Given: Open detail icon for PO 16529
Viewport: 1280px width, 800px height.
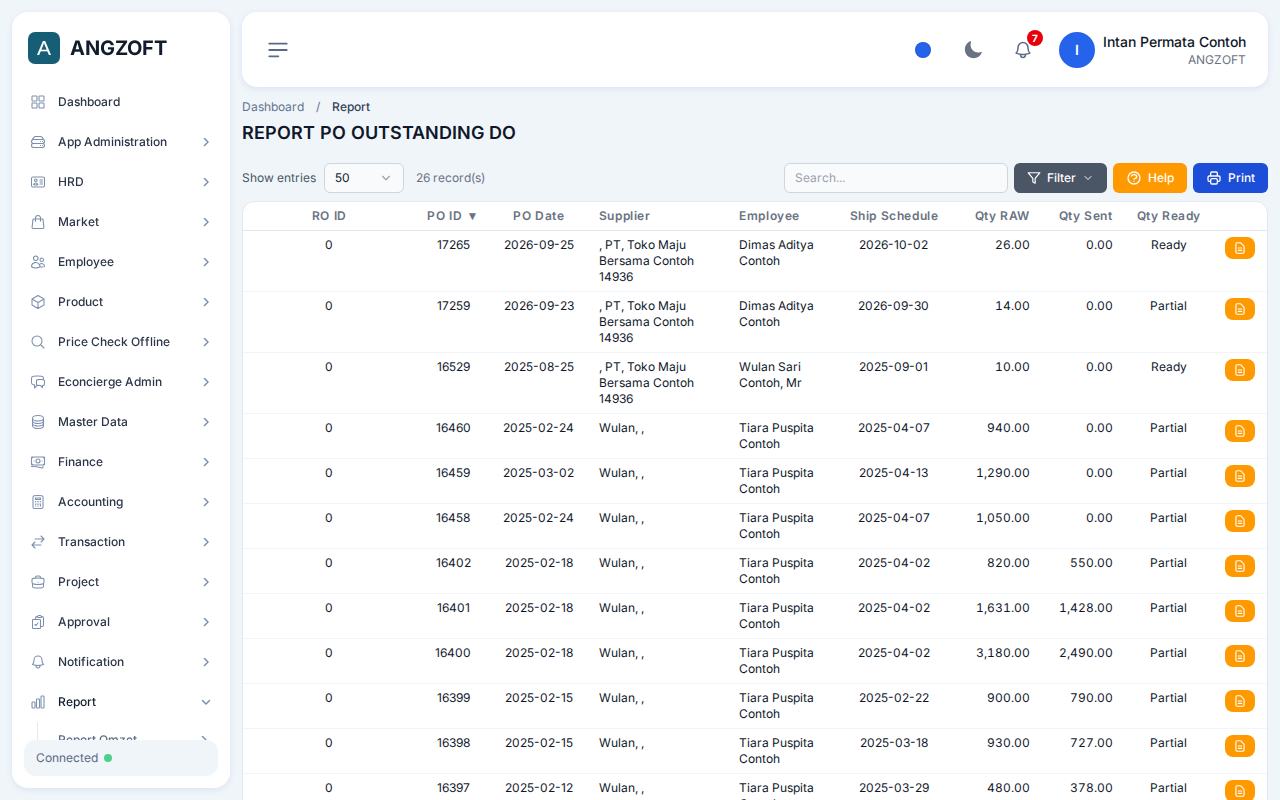Looking at the screenshot, I should coord(1240,370).
